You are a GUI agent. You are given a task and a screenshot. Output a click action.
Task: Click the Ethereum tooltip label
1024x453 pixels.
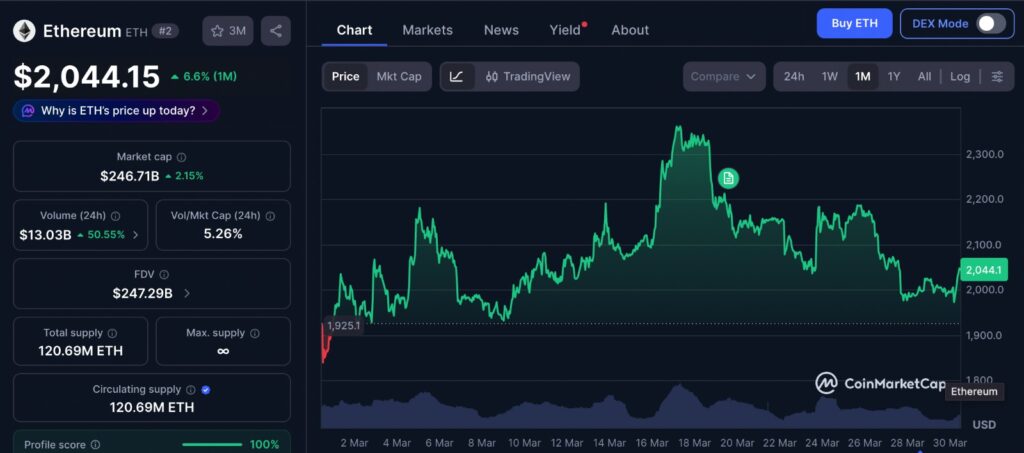pos(974,392)
